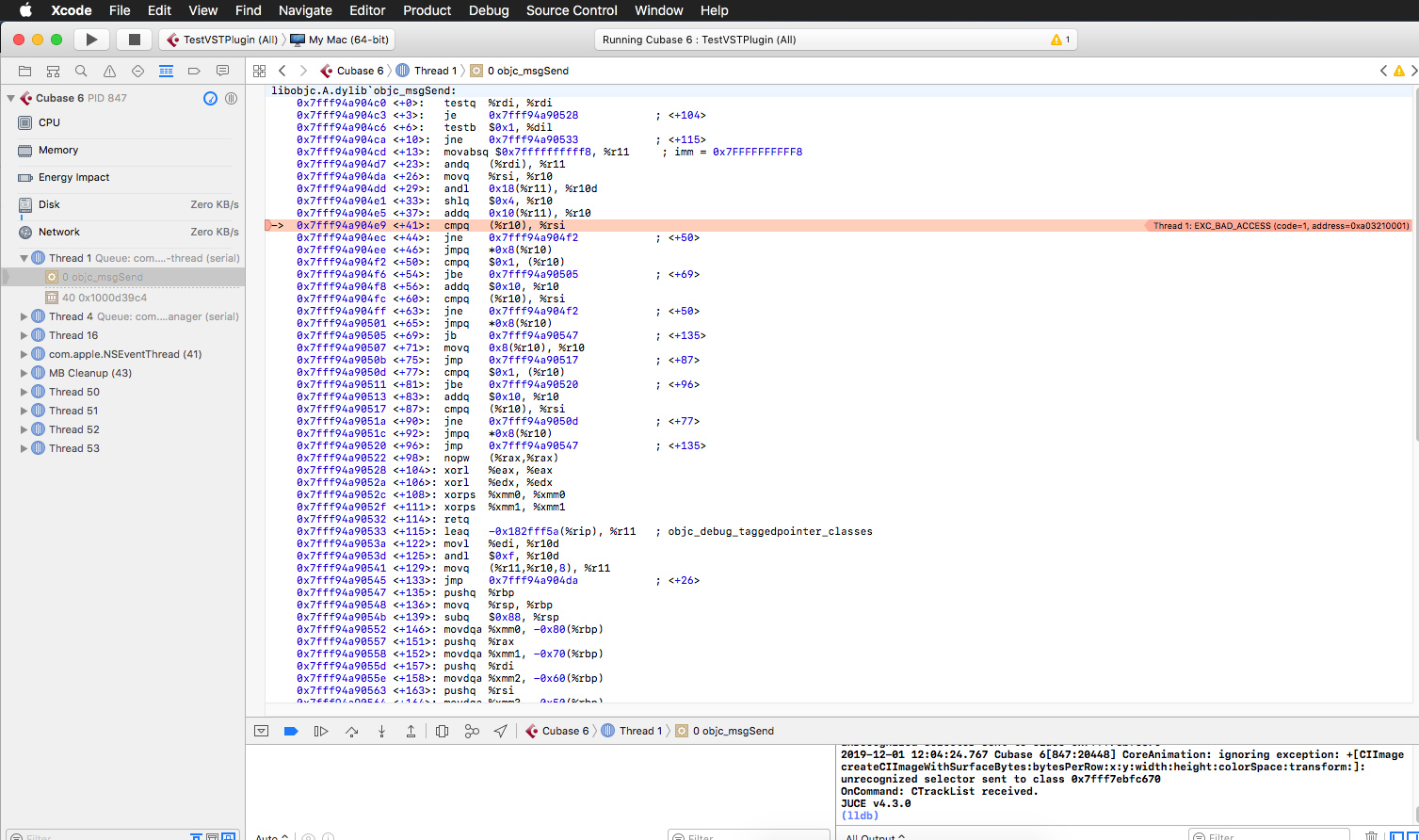Toggle breakpoints activation in debug bar
Viewport: 1419px width, 840px height.
291,731
